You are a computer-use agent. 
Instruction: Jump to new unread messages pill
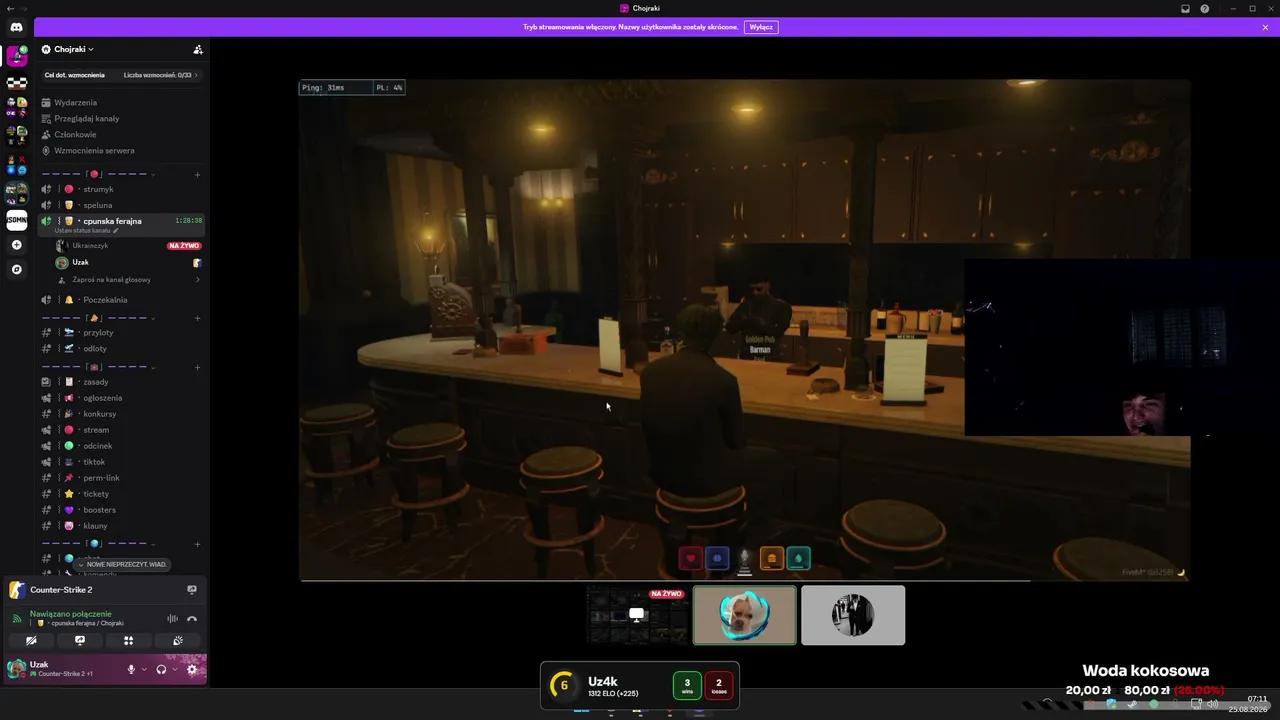[x=121, y=564]
